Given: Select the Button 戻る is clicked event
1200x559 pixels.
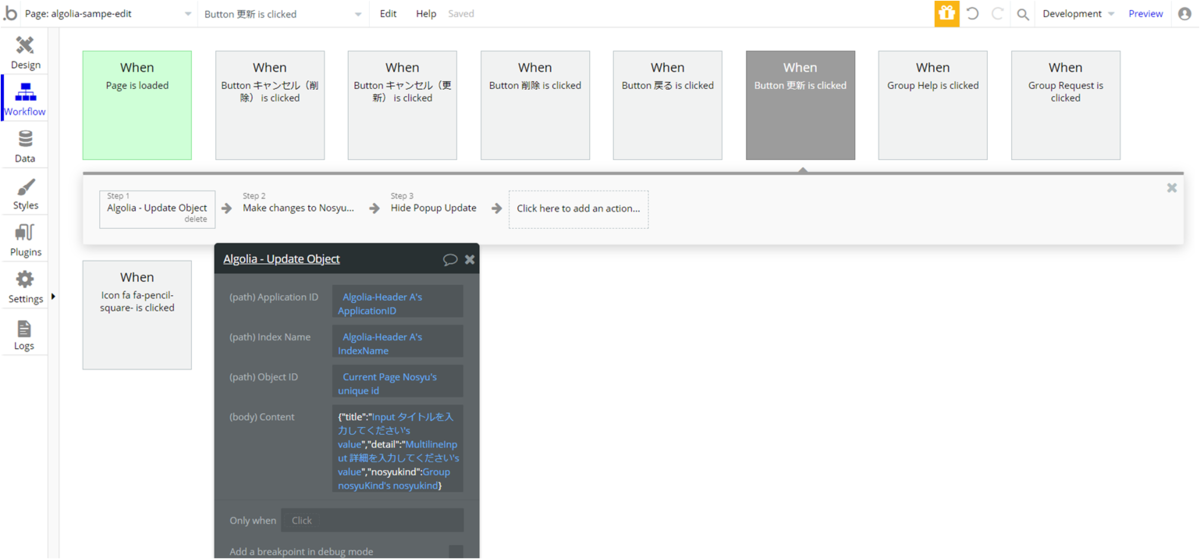Looking at the screenshot, I should click(668, 105).
